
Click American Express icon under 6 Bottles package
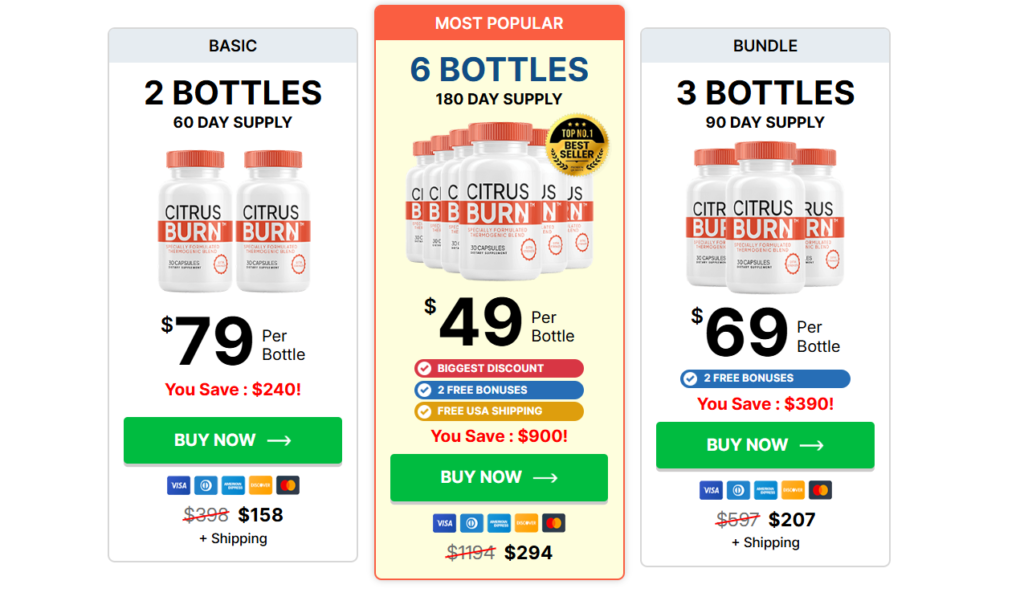pyautogui.click(x=499, y=523)
